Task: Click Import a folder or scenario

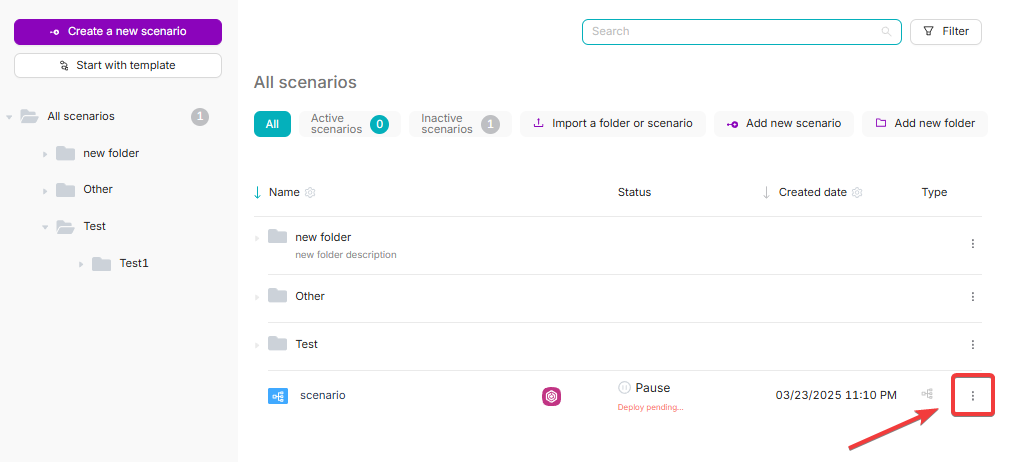Action: (x=612, y=124)
